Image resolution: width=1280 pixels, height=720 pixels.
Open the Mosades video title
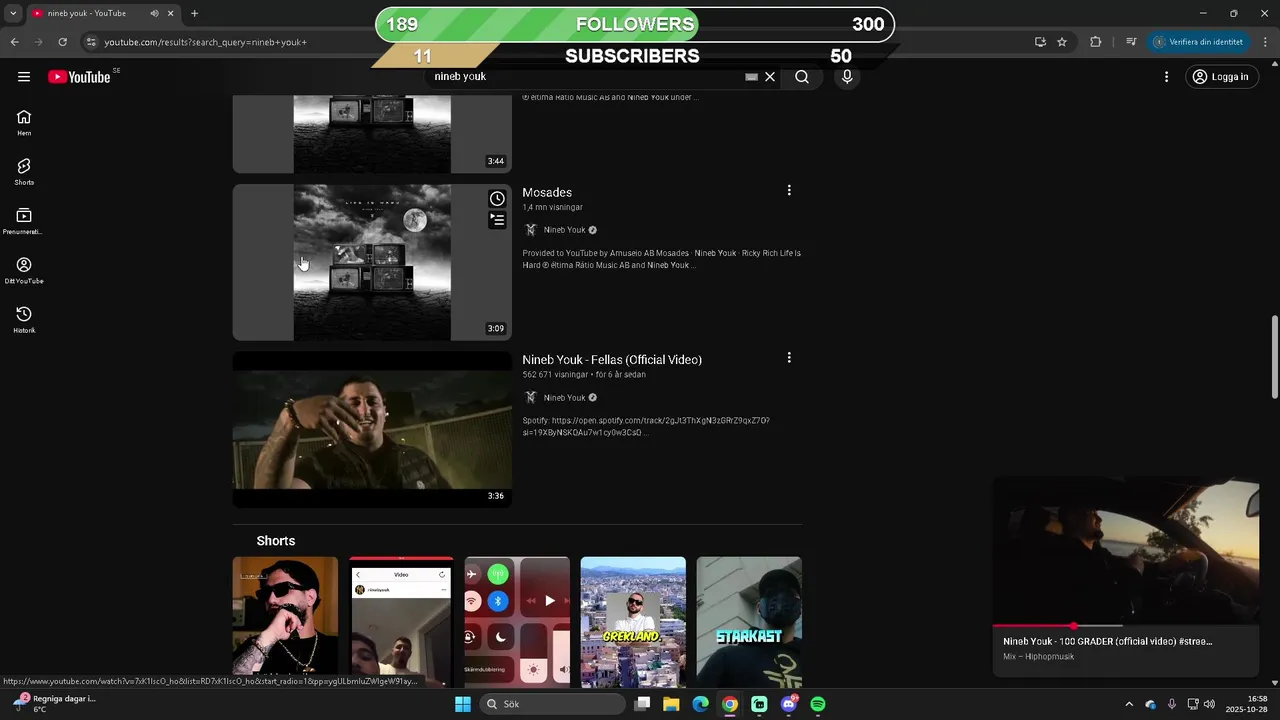click(x=547, y=192)
